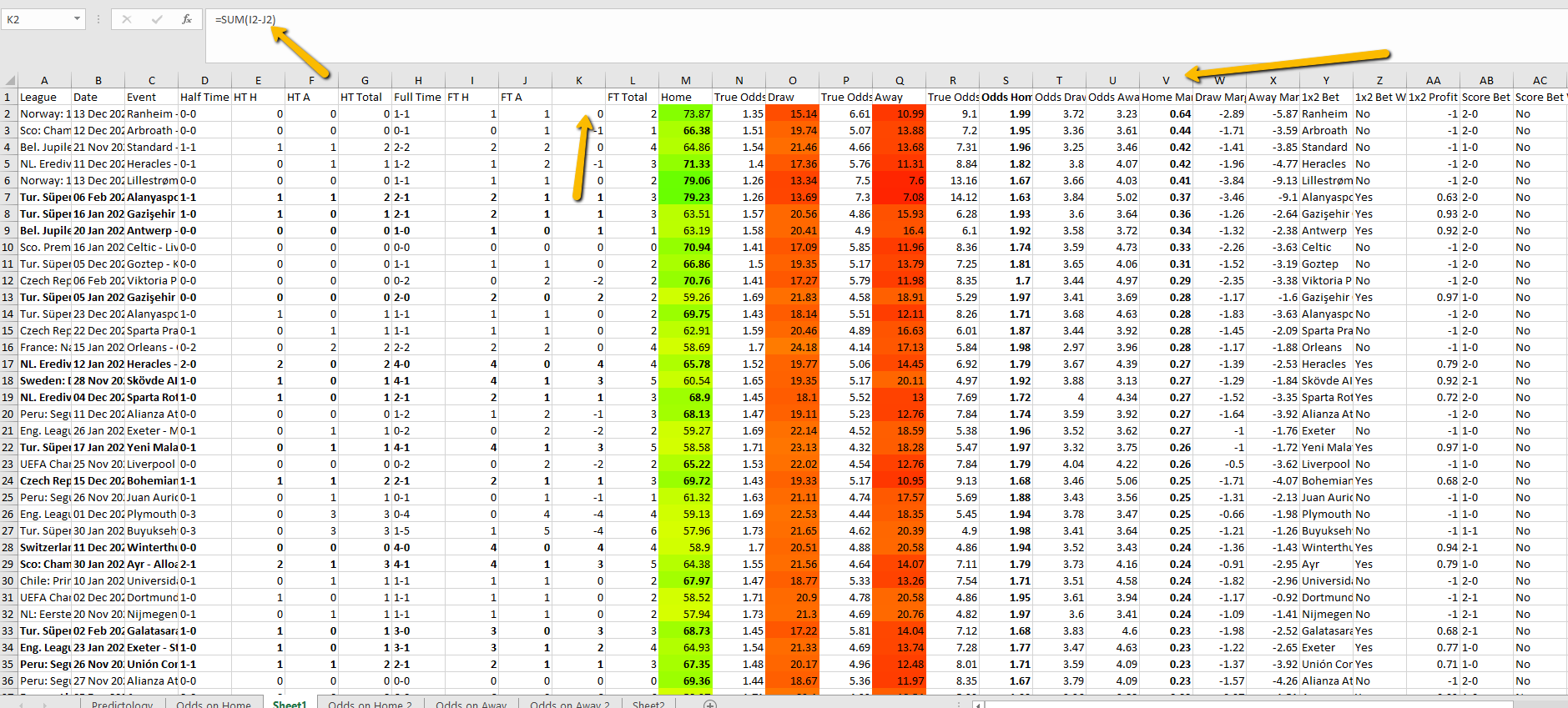This screenshot has height=708, width=1568.
Task: Click the 1x2 Bet header cell
Action: (1327, 97)
